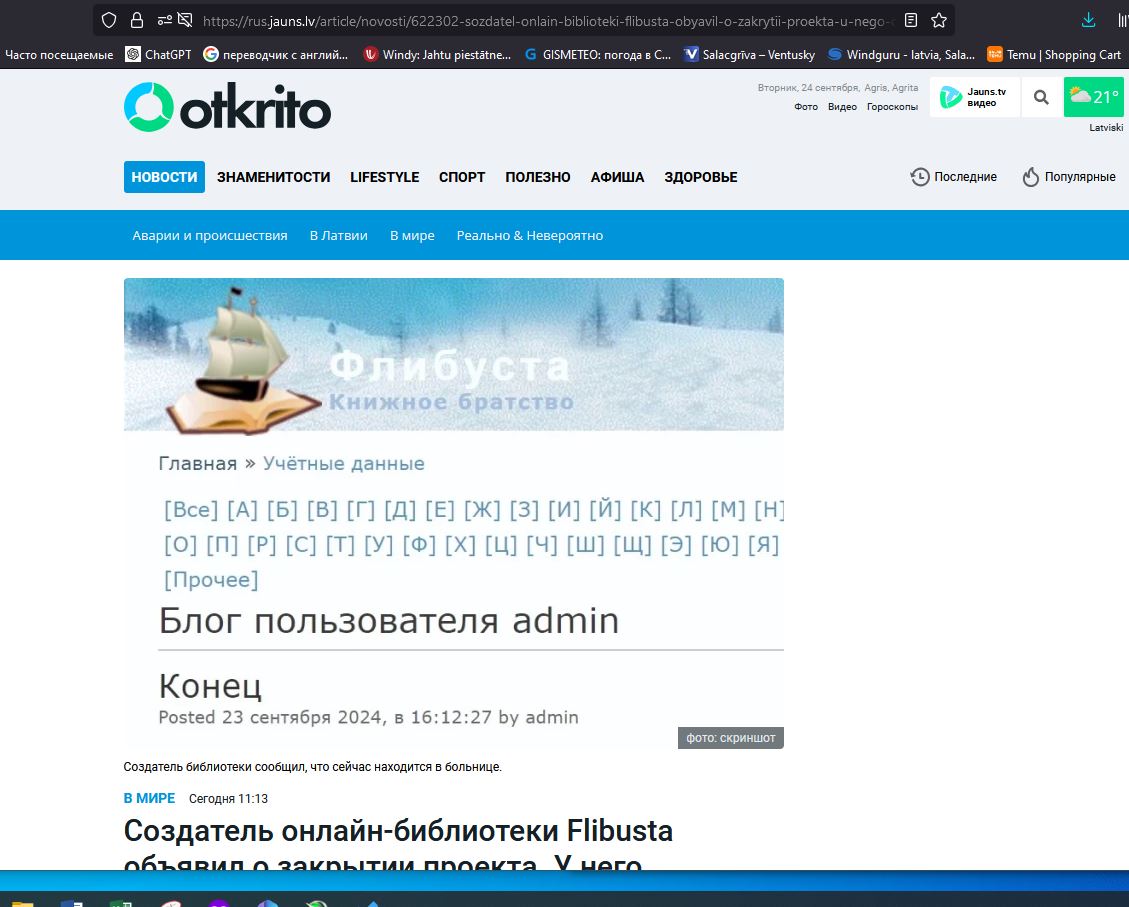
Task: Select the ЗНАМЕНИТОСТИ menu item
Action: pos(274,177)
